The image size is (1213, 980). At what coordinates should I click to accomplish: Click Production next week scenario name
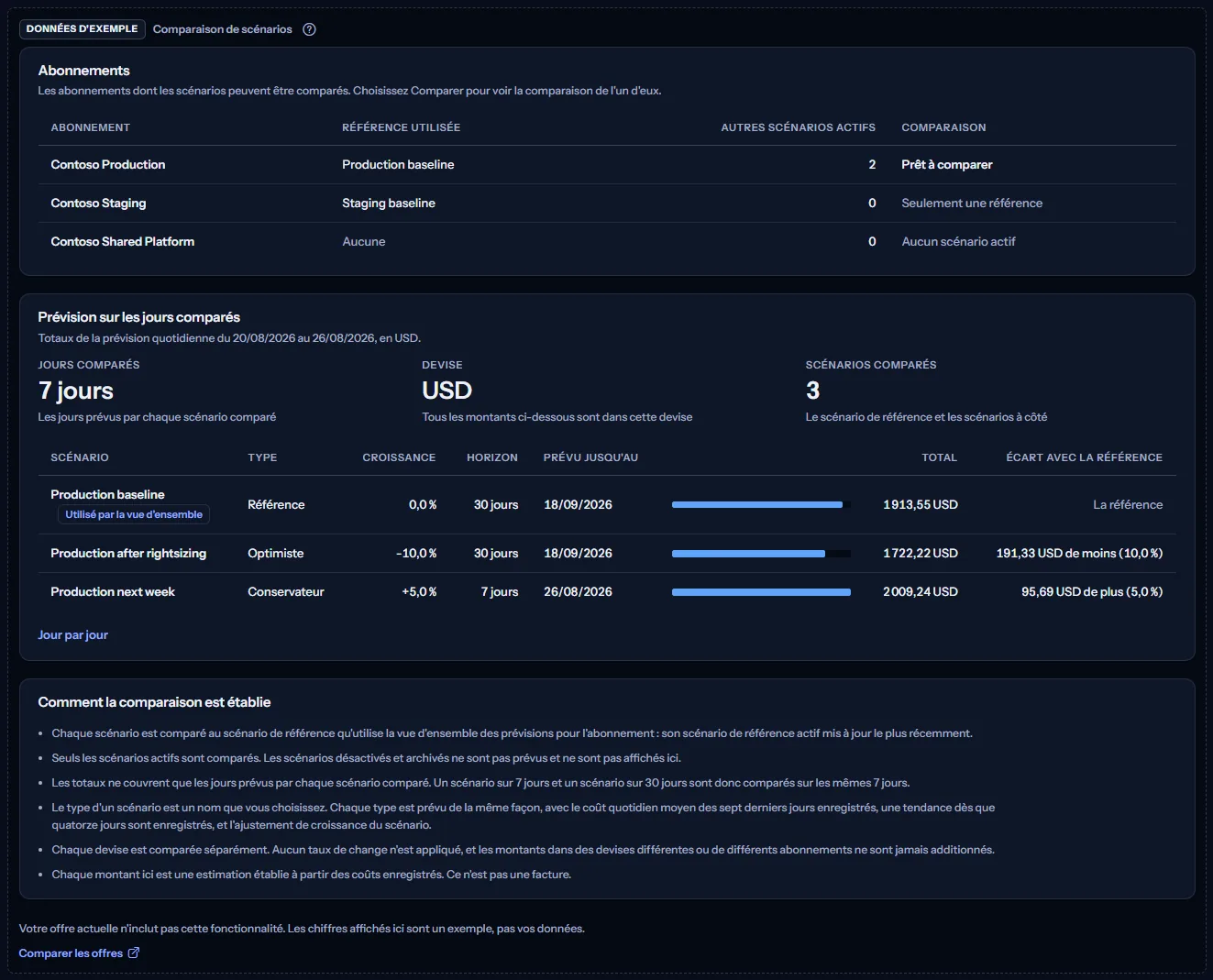113,592
